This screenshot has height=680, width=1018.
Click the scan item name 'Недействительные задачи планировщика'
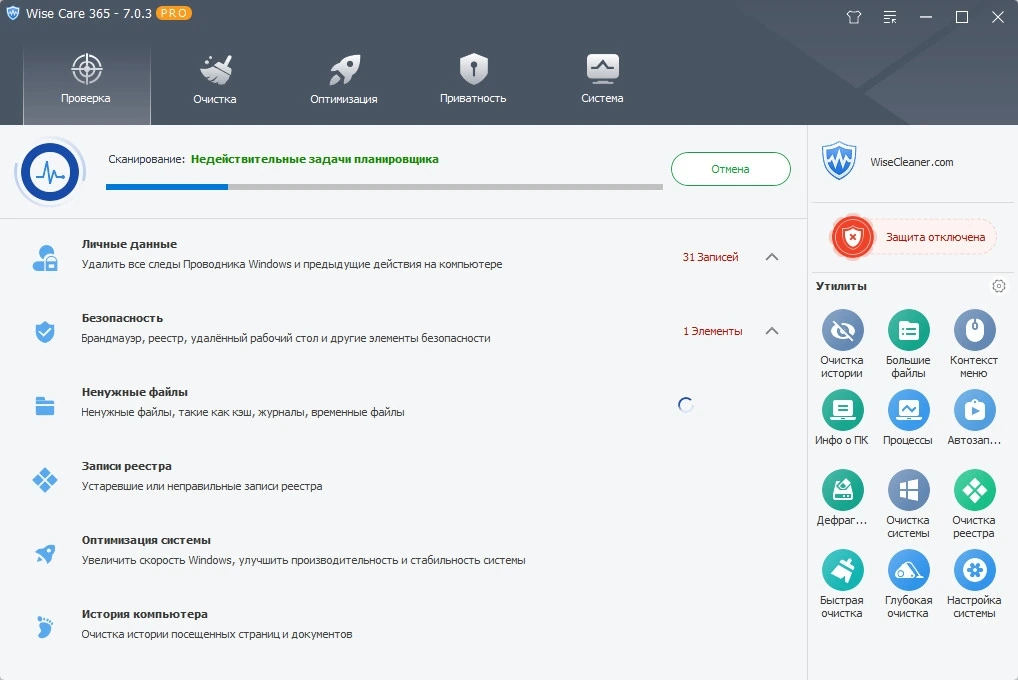(315, 159)
